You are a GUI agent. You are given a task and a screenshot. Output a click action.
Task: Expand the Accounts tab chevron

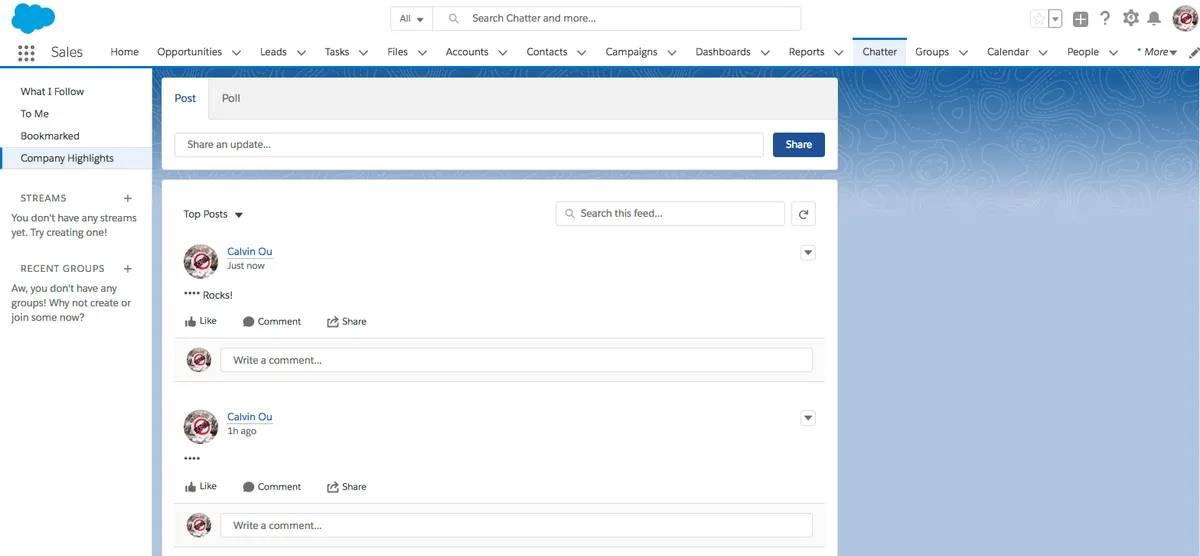[x=502, y=53]
